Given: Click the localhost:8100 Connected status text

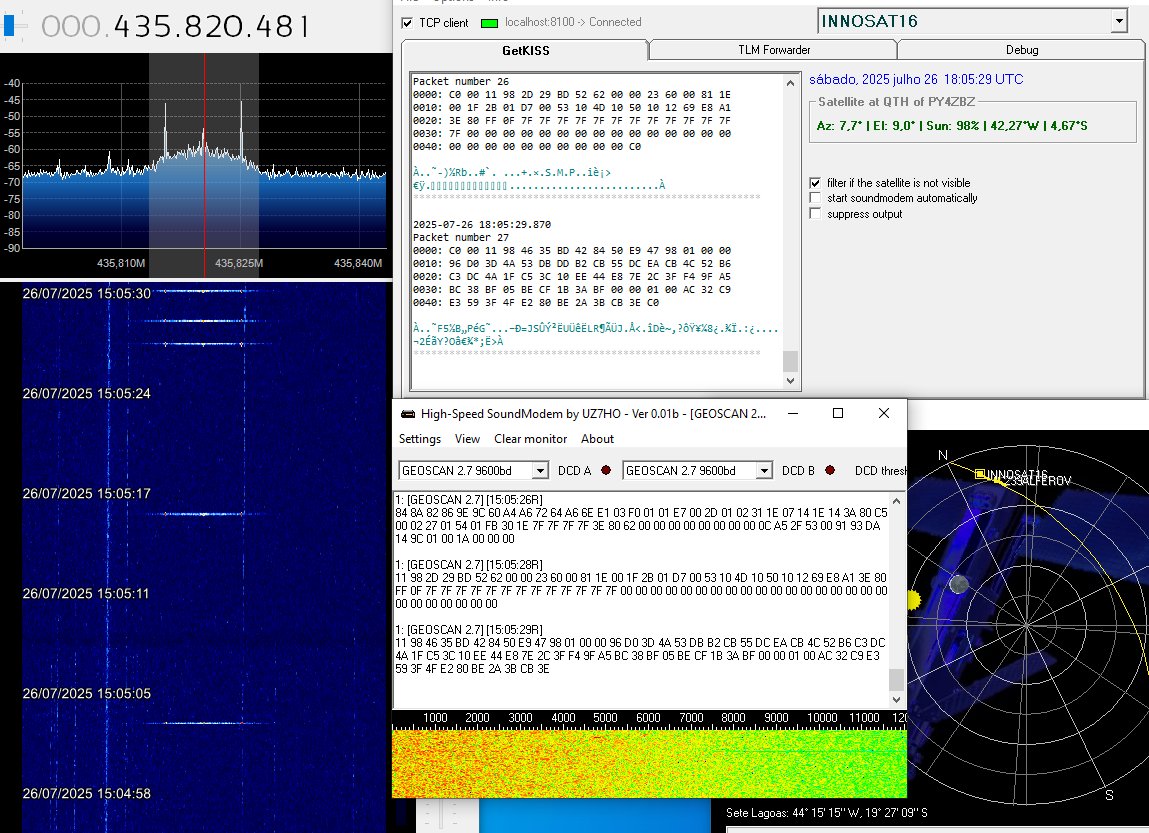Looking at the screenshot, I should pos(573,22).
